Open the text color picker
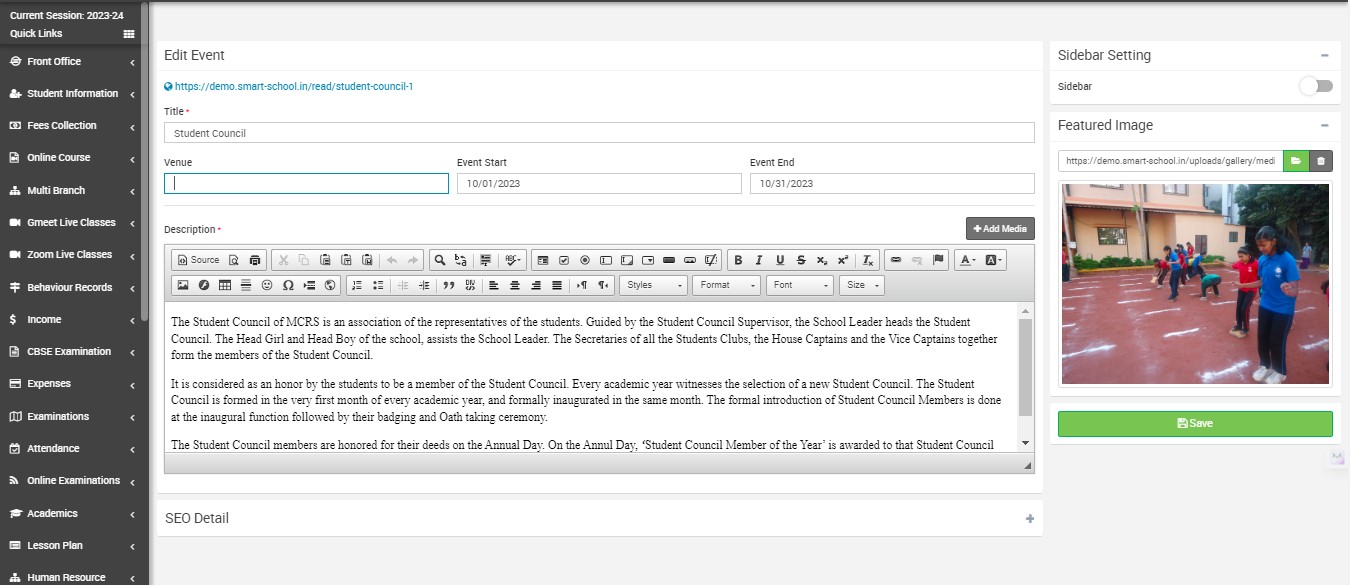The image size is (1350, 585). pyautogui.click(x=967, y=260)
